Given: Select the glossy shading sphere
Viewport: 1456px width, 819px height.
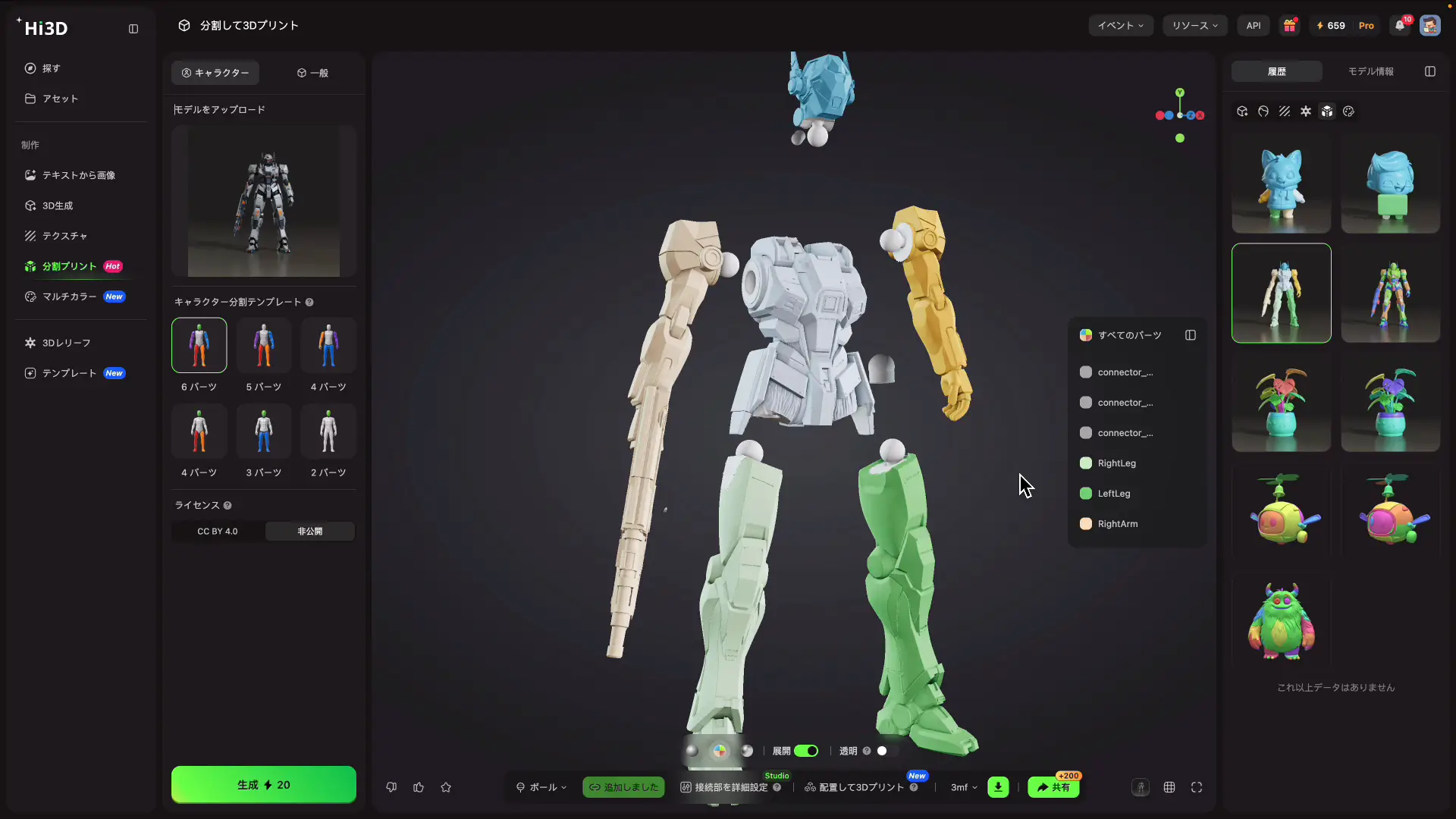Looking at the screenshot, I should (747, 751).
